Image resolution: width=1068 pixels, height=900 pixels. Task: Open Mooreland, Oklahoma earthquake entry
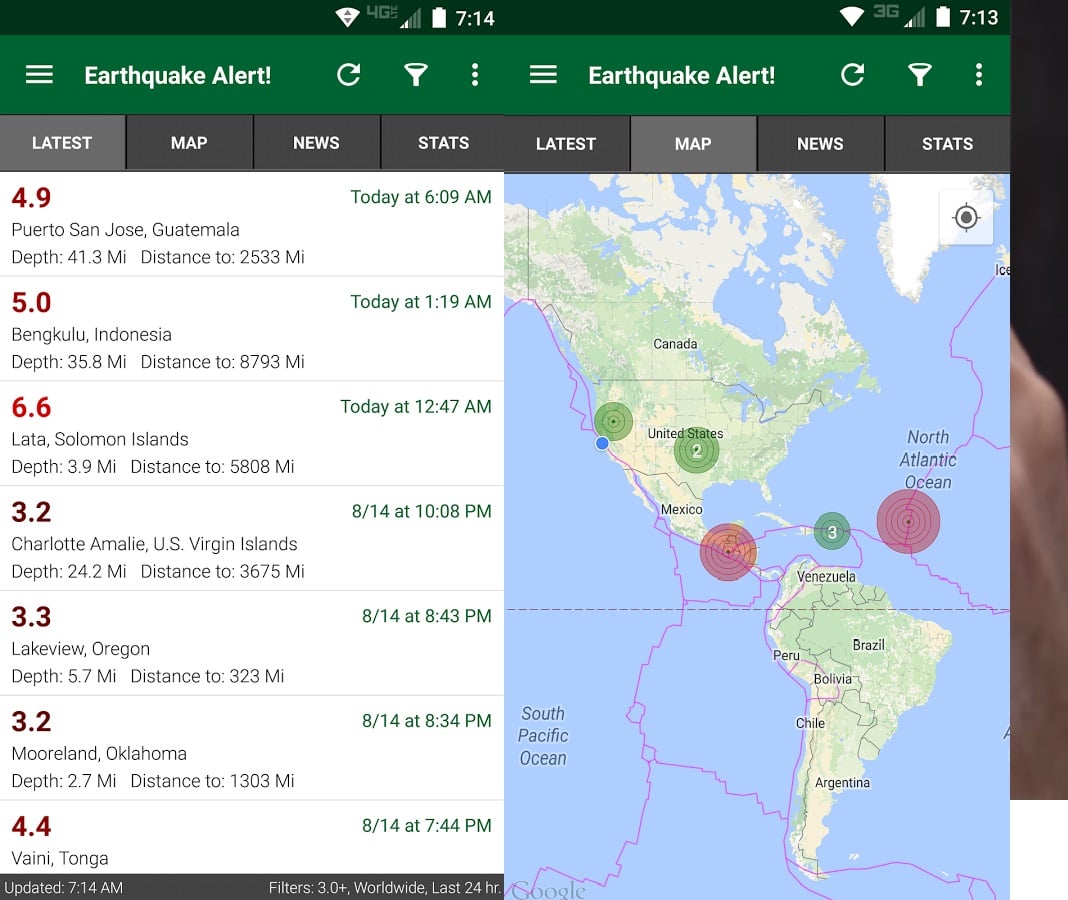pos(252,749)
